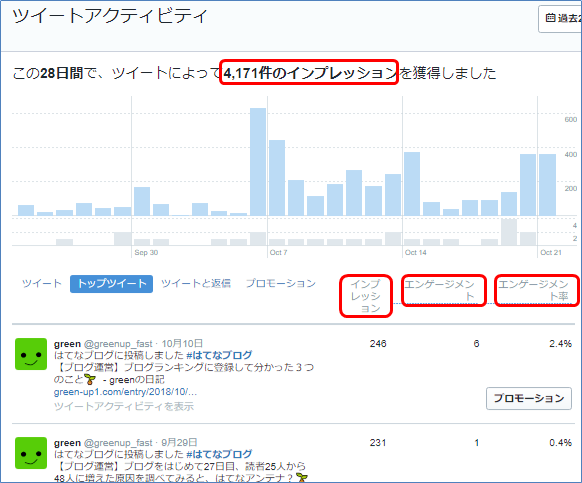Click the Oct 21 axis label
This screenshot has width=582, height=483.
551,252
